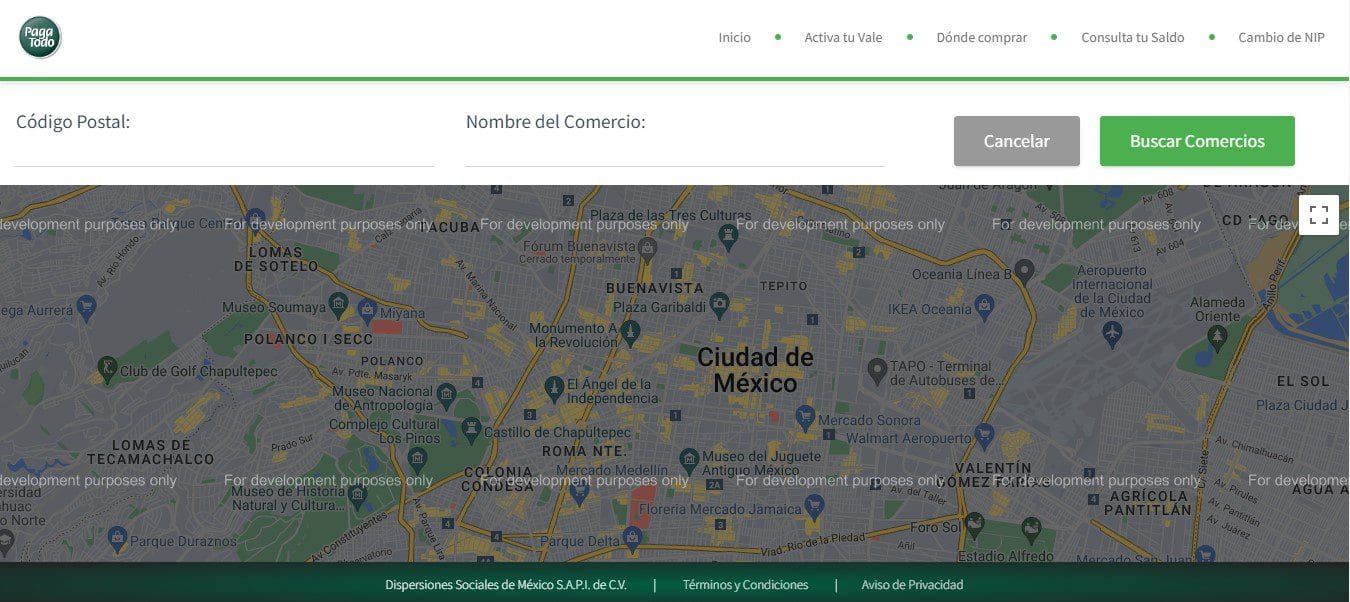This screenshot has width=1350, height=602.
Task: Click the AGRÍCOLA PANTITLÁN label
Action: pyautogui.click(x=1147, y=502)
